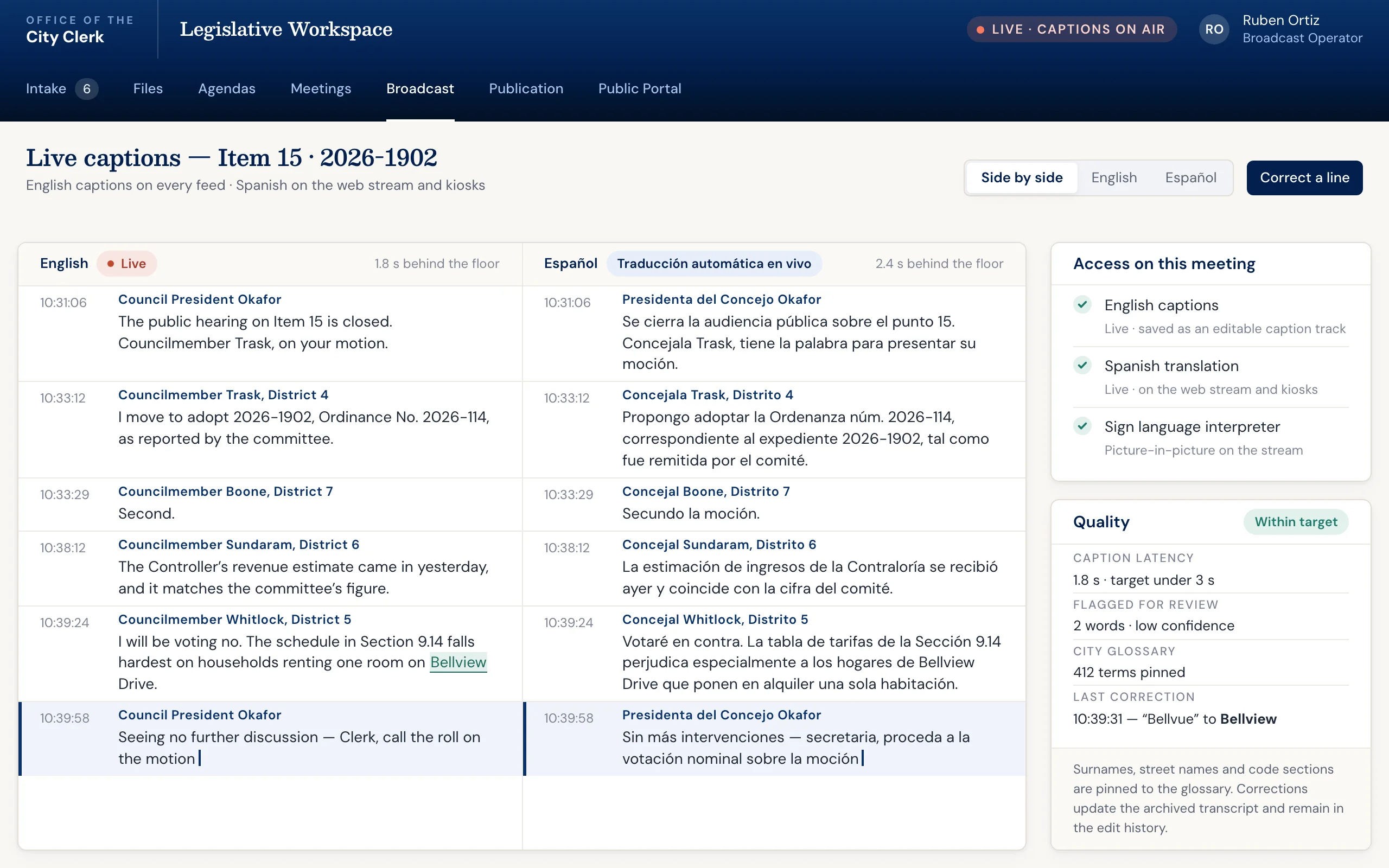Click the English 10:33:29 timestamp

tap(64, 494)
